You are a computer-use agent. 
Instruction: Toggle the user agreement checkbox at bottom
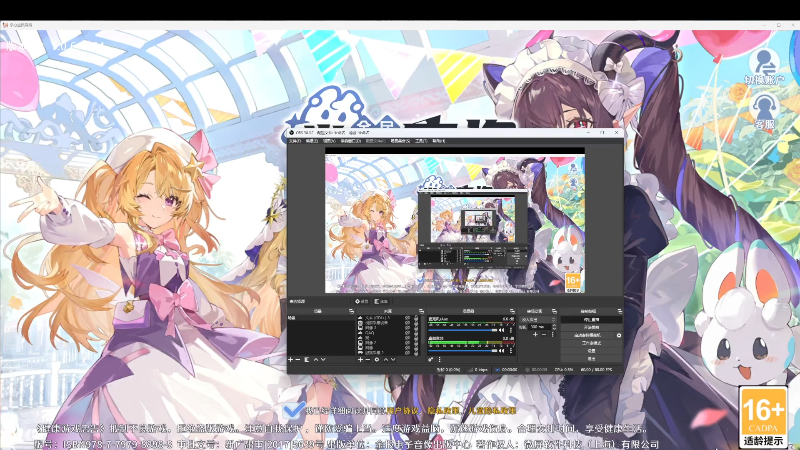click(293, 409)
